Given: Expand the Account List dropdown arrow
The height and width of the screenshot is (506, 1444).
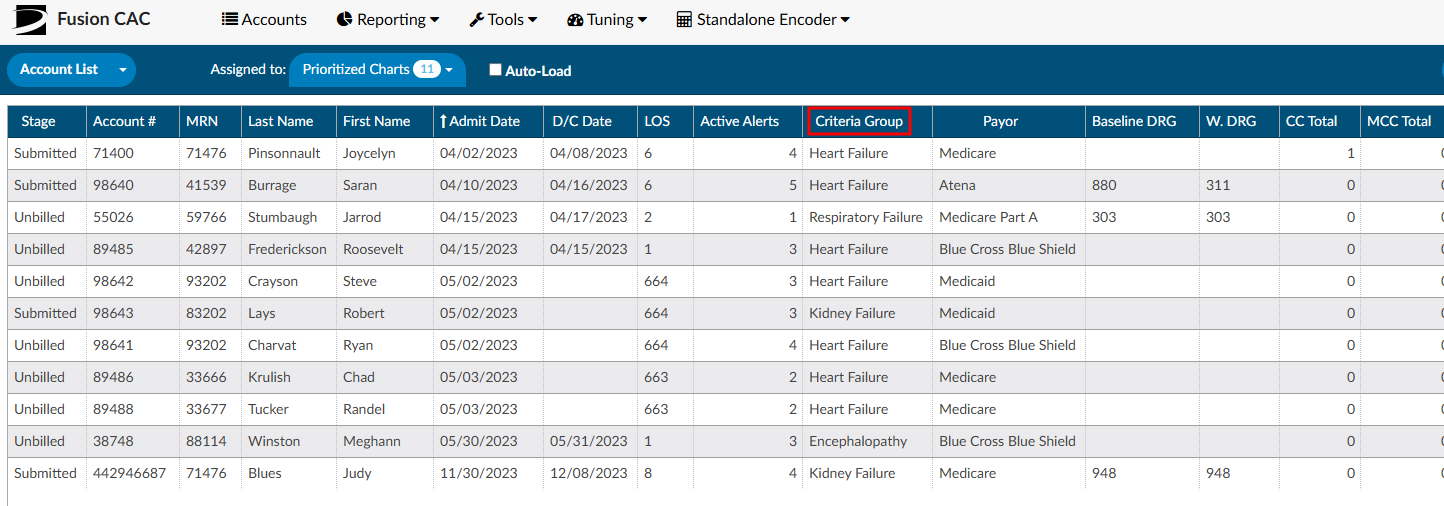Looking at the screenshot, I should (123, 70).
